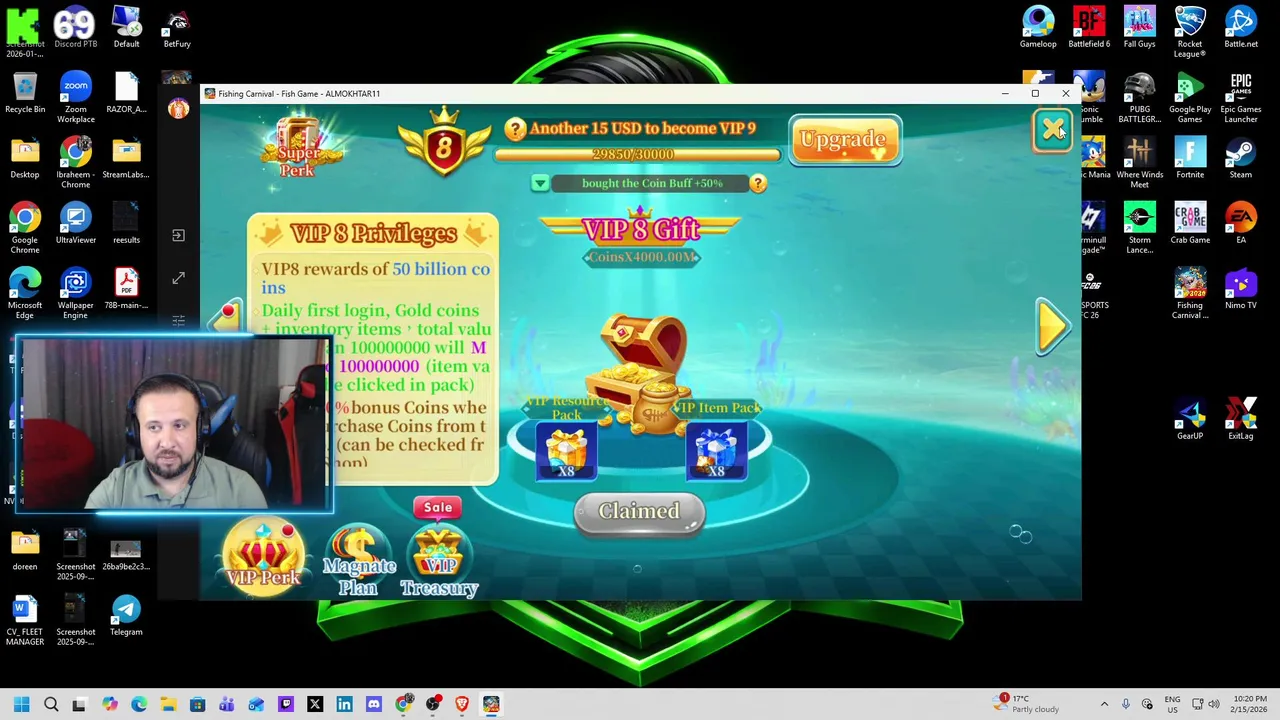Open Fall Guys desktop icon

pyautogui.click(x=1139, y=27)
